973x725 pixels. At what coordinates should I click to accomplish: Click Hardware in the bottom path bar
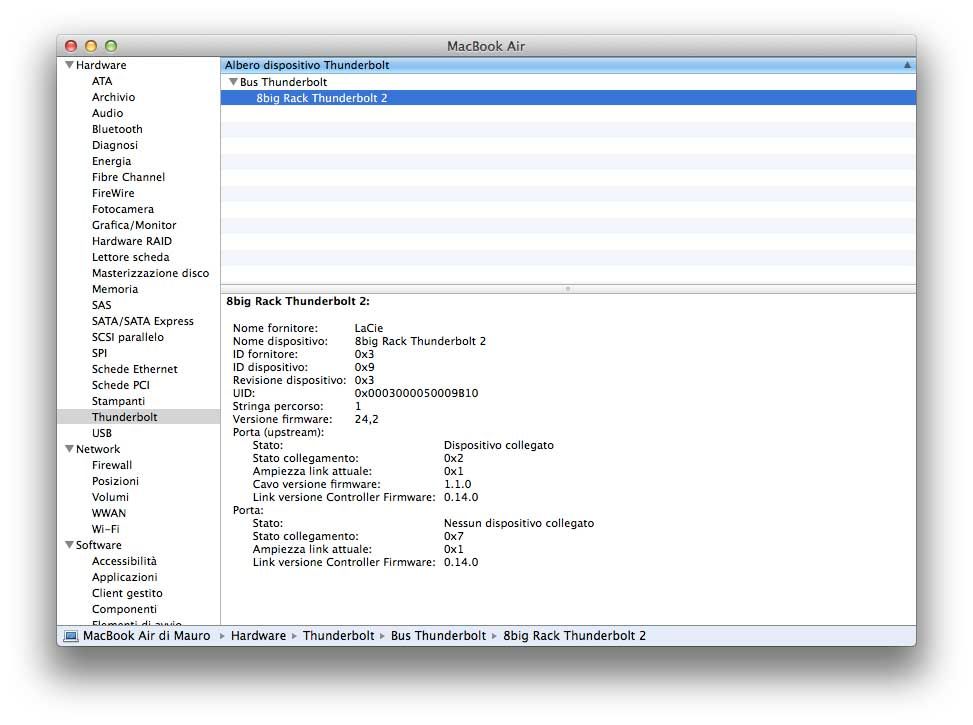pos(258,636)
